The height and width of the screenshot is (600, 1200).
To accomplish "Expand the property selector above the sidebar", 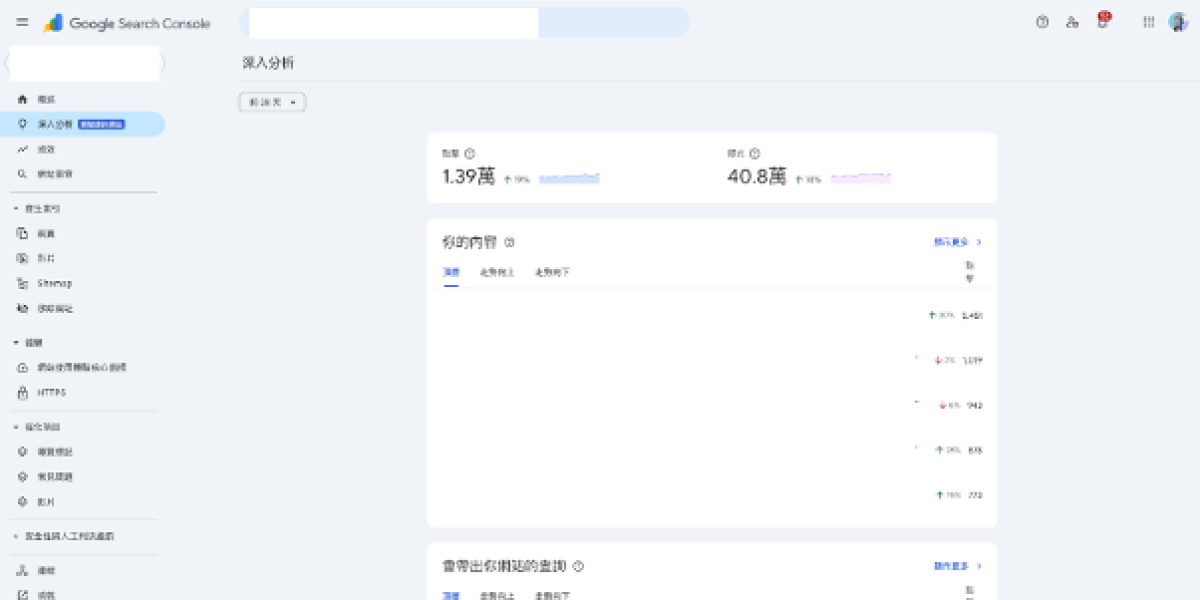I will 85,63.
